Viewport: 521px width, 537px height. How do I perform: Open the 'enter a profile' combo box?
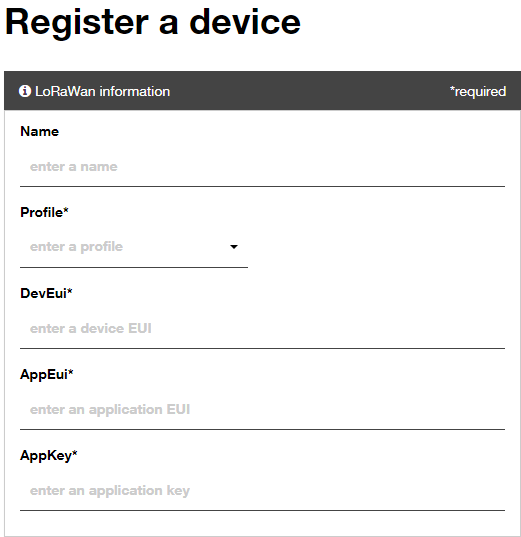pos(134,247)
